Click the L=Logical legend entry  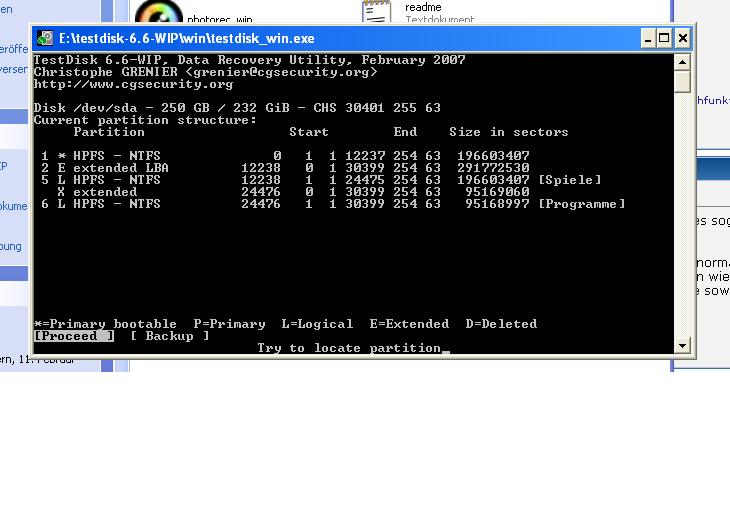coord(317,324)
